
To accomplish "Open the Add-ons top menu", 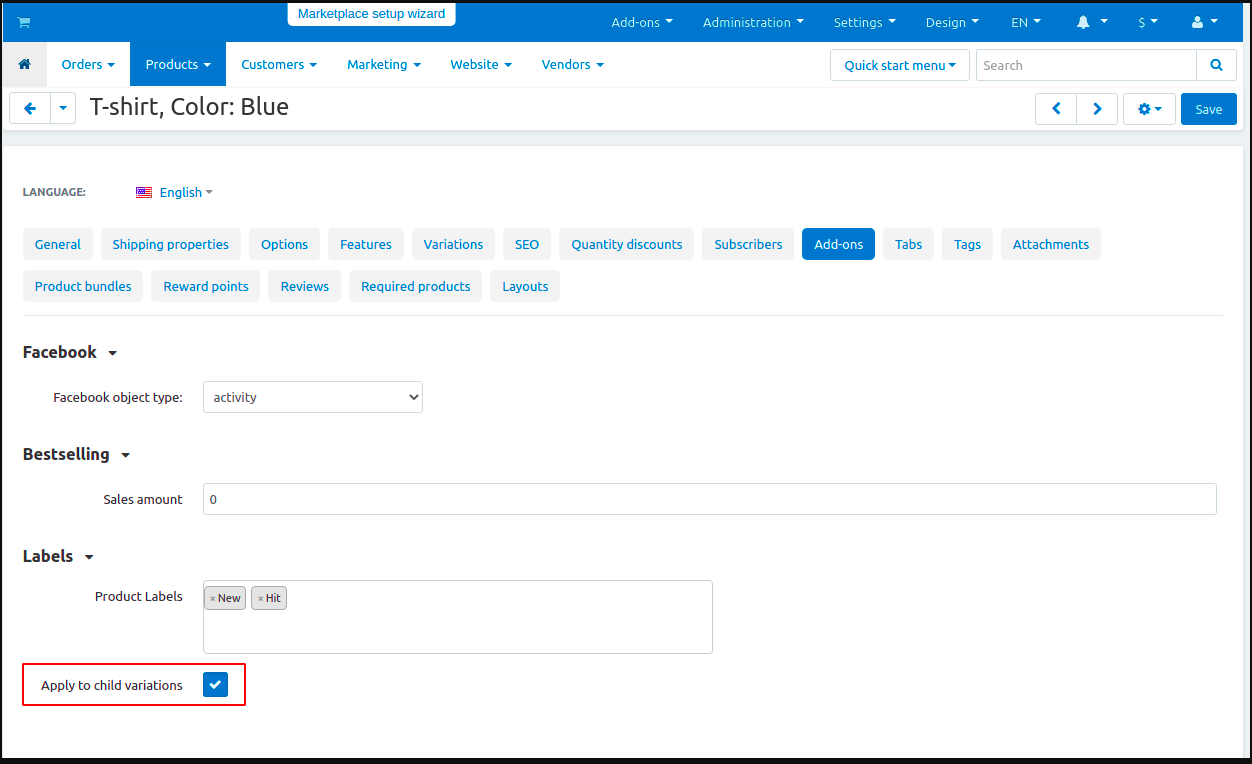I will point(642,22).
